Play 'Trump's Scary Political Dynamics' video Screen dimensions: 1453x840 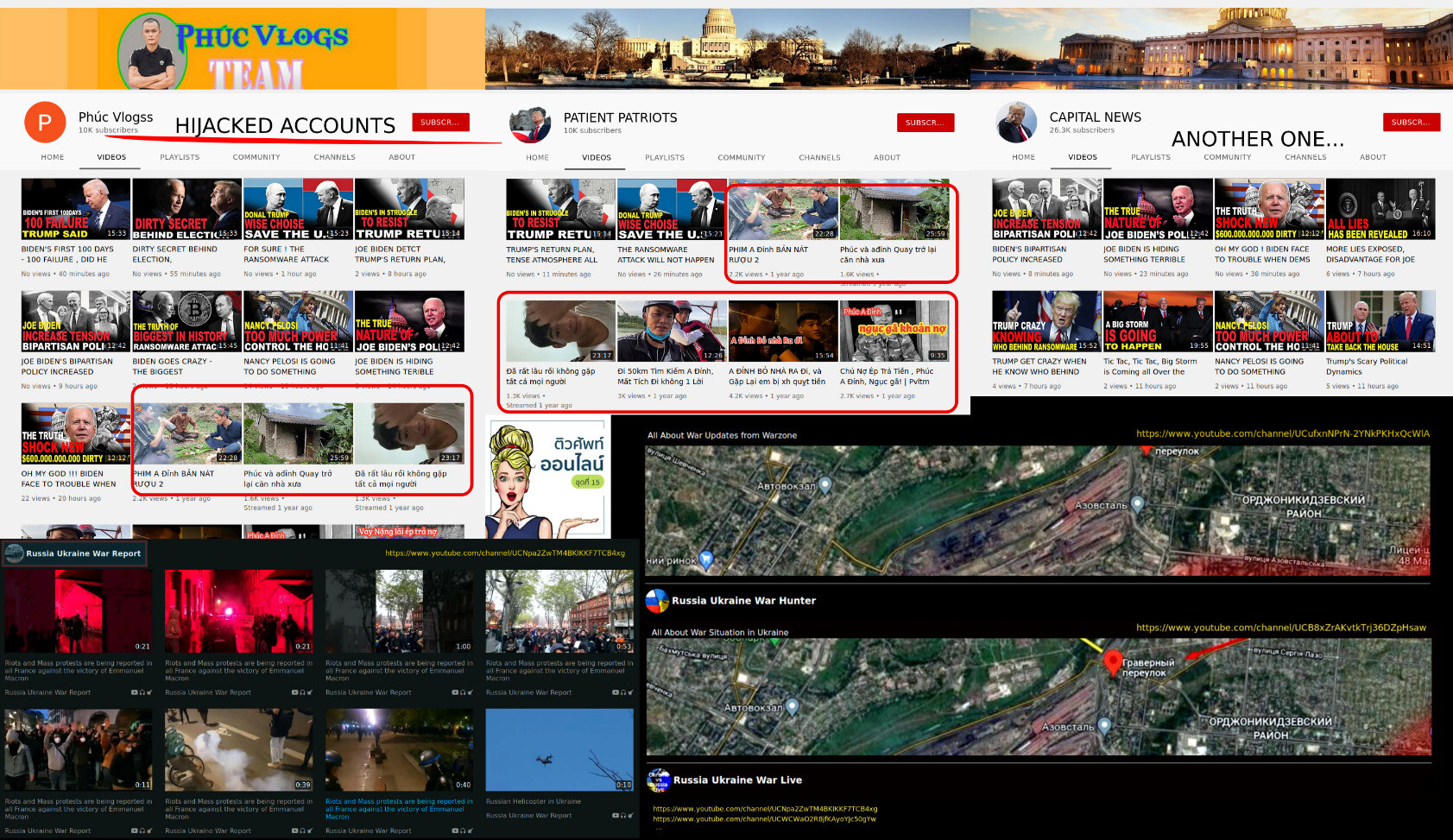[1380, 321]
